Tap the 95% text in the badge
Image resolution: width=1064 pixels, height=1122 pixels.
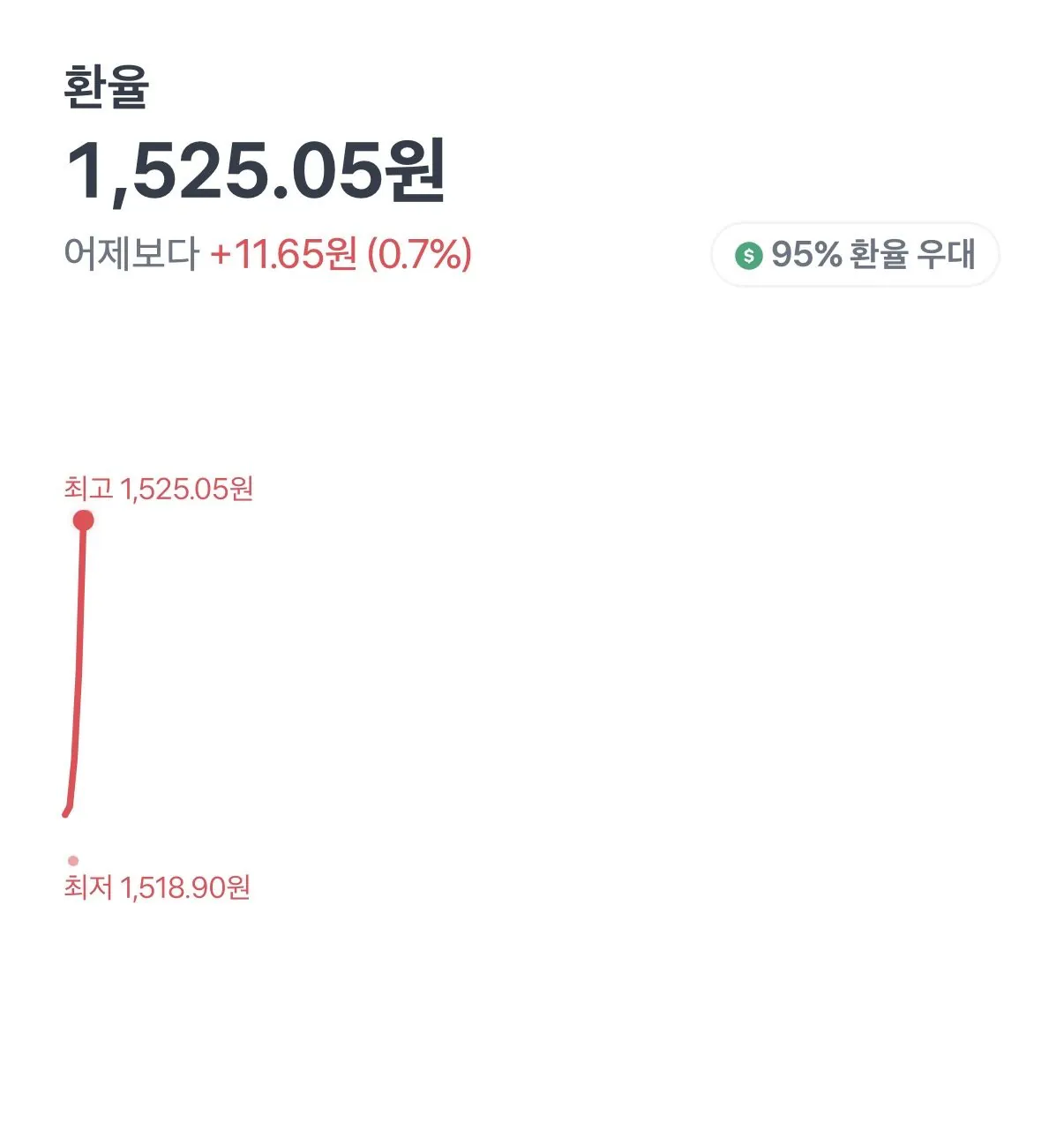click(x=805, y=255)
